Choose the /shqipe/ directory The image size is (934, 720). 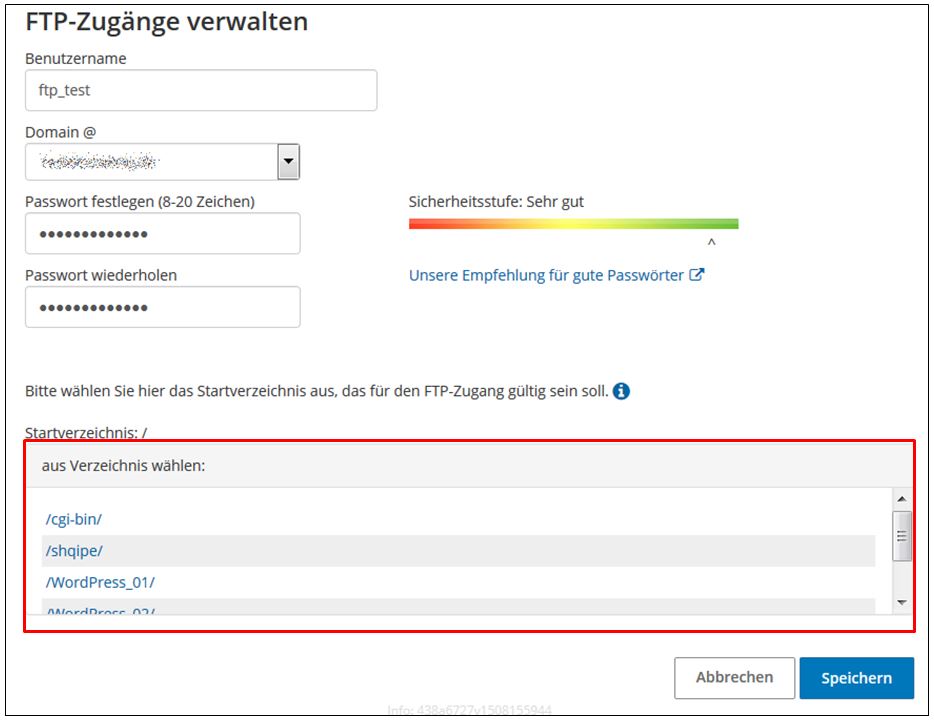pos(74,551)
